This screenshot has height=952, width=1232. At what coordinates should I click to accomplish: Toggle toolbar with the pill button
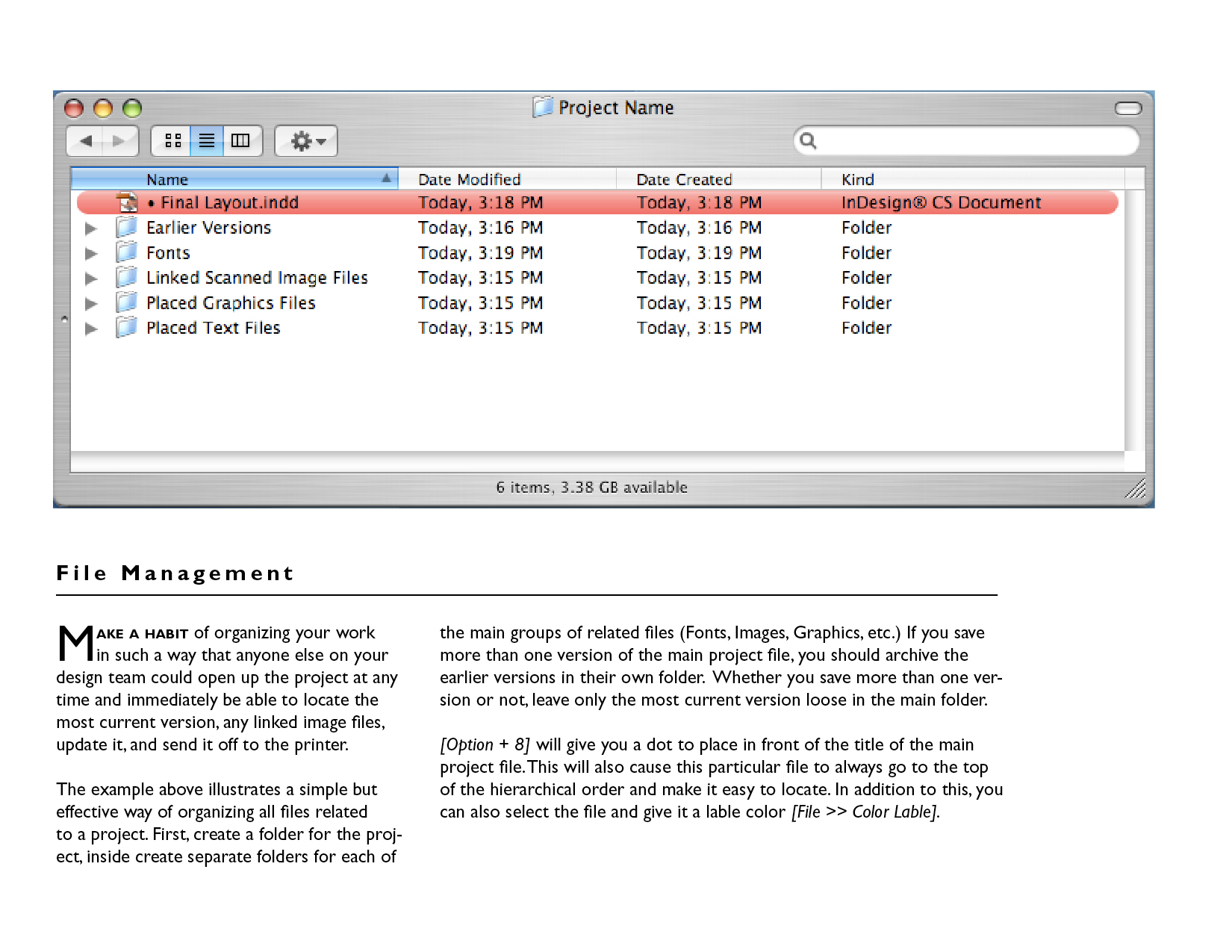(1127, 109)
